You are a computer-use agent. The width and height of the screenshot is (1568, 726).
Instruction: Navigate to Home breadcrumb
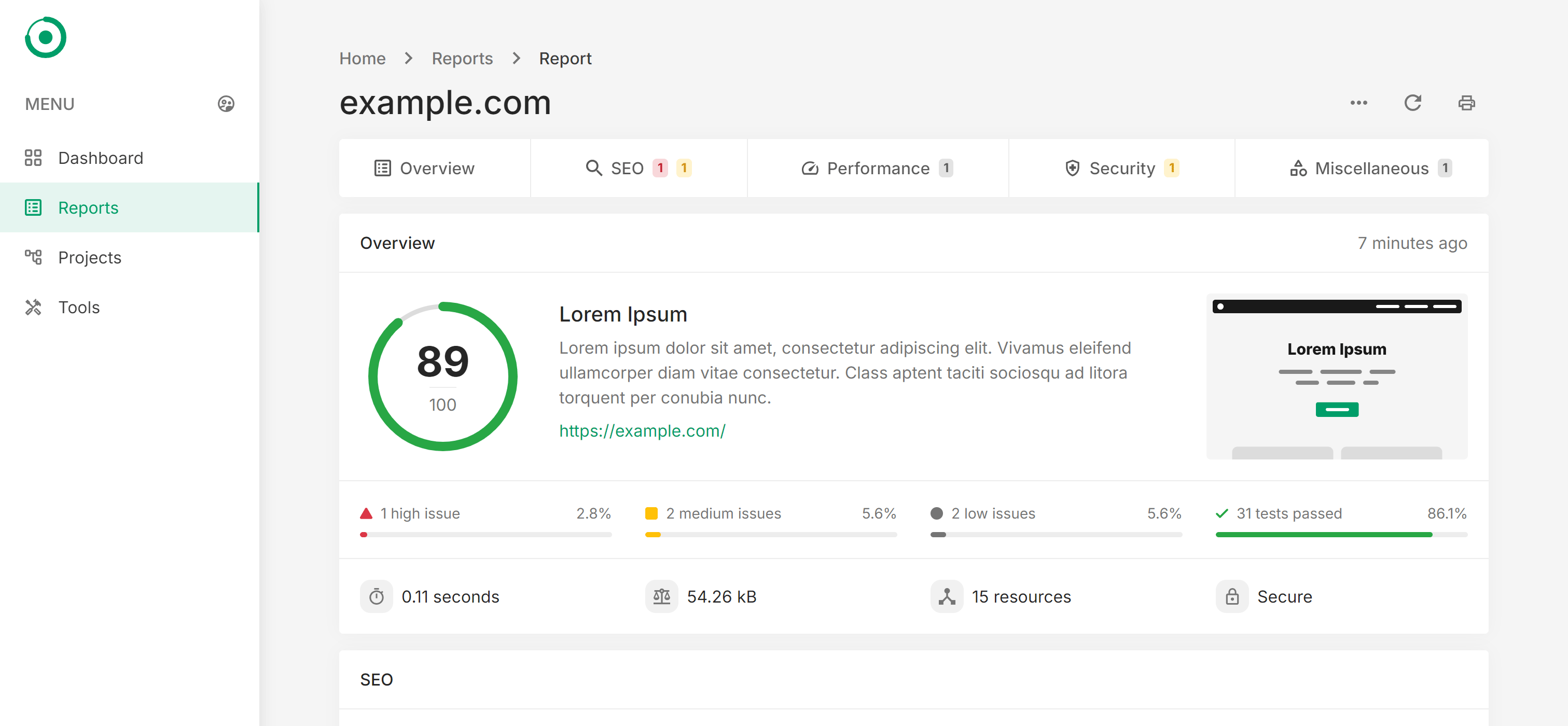click(x=362, y=58)
